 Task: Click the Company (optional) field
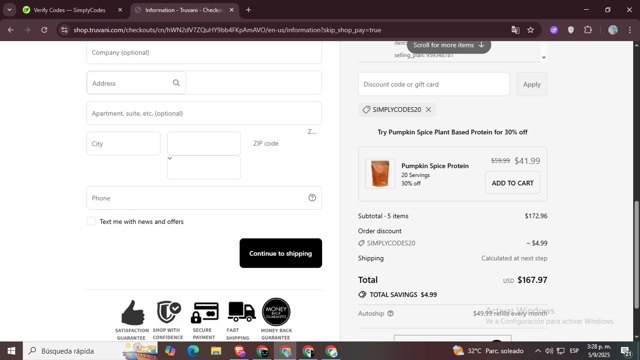coord(204,52)
